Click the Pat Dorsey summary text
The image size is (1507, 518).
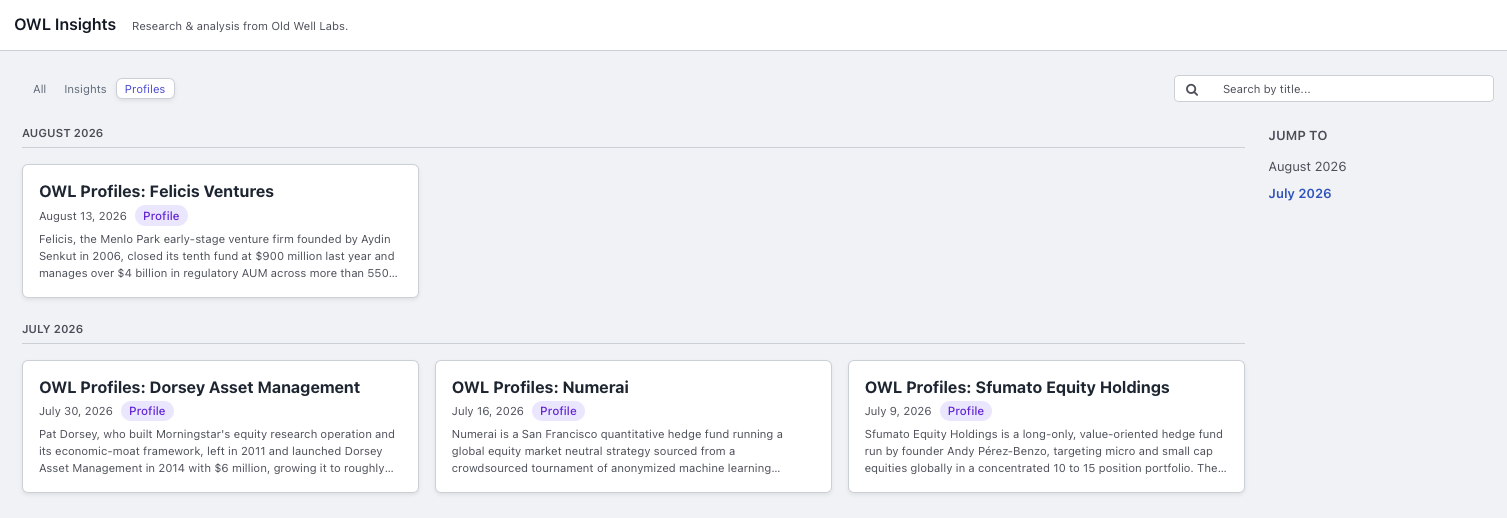point(218,451)
